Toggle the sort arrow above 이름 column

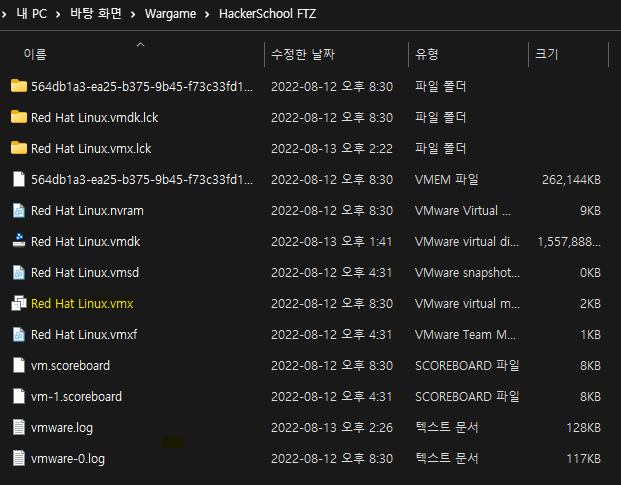click(140, 45)
